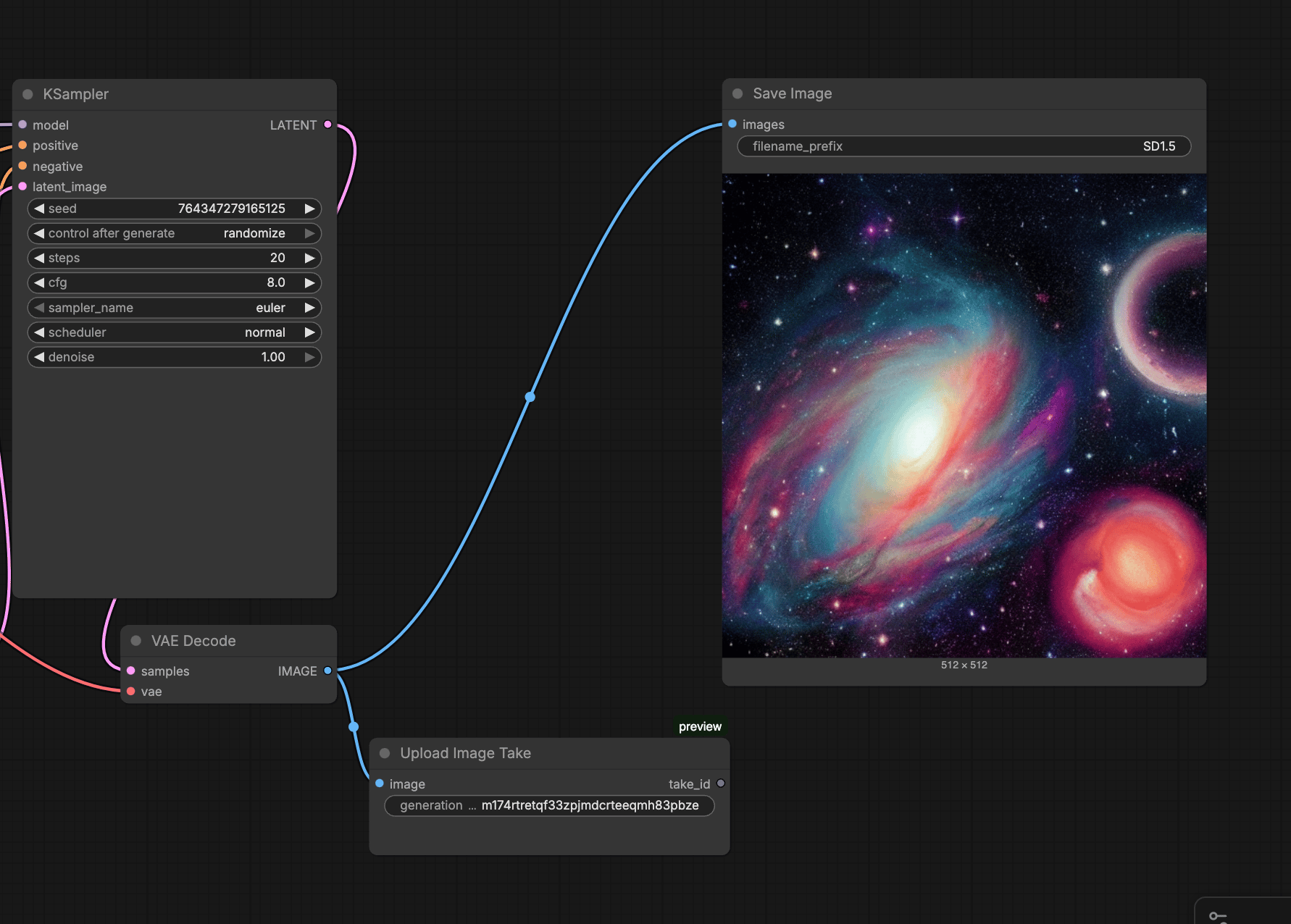Increase cfg with the right arrow
The height and width of the screenshot is (924, 1291).
tap(310, 282)
